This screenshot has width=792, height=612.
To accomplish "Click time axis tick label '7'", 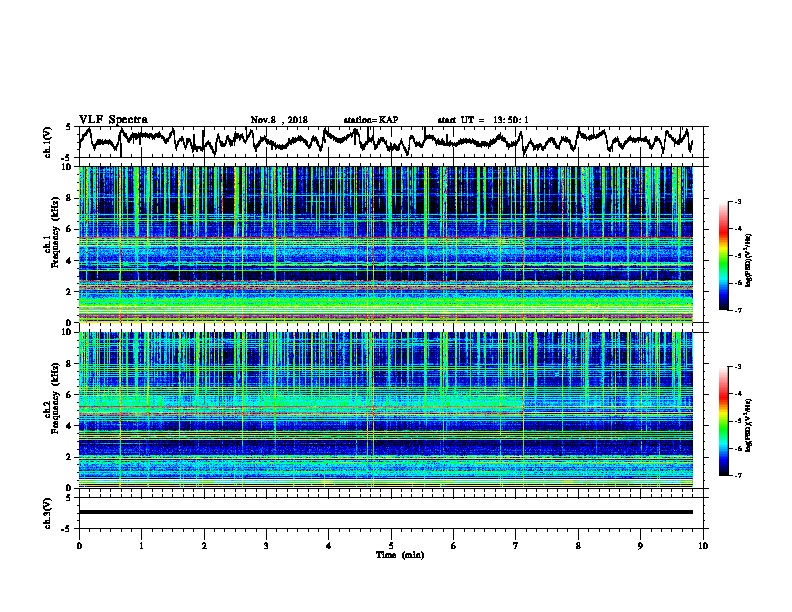I will tap(516, 546).
